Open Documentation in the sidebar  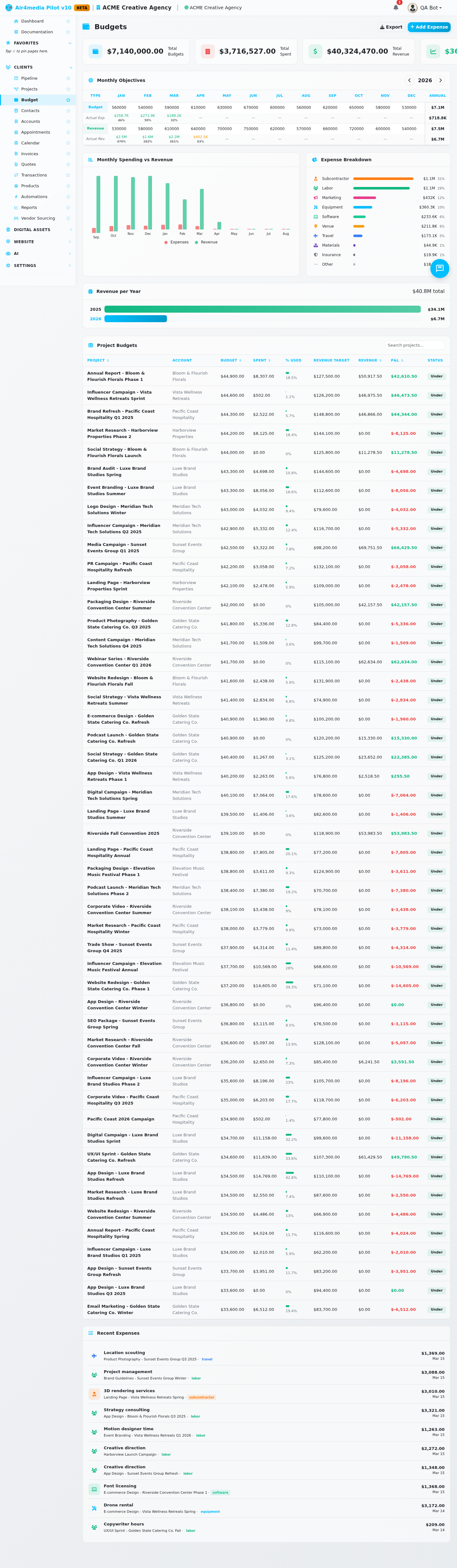tap(38, 32)
